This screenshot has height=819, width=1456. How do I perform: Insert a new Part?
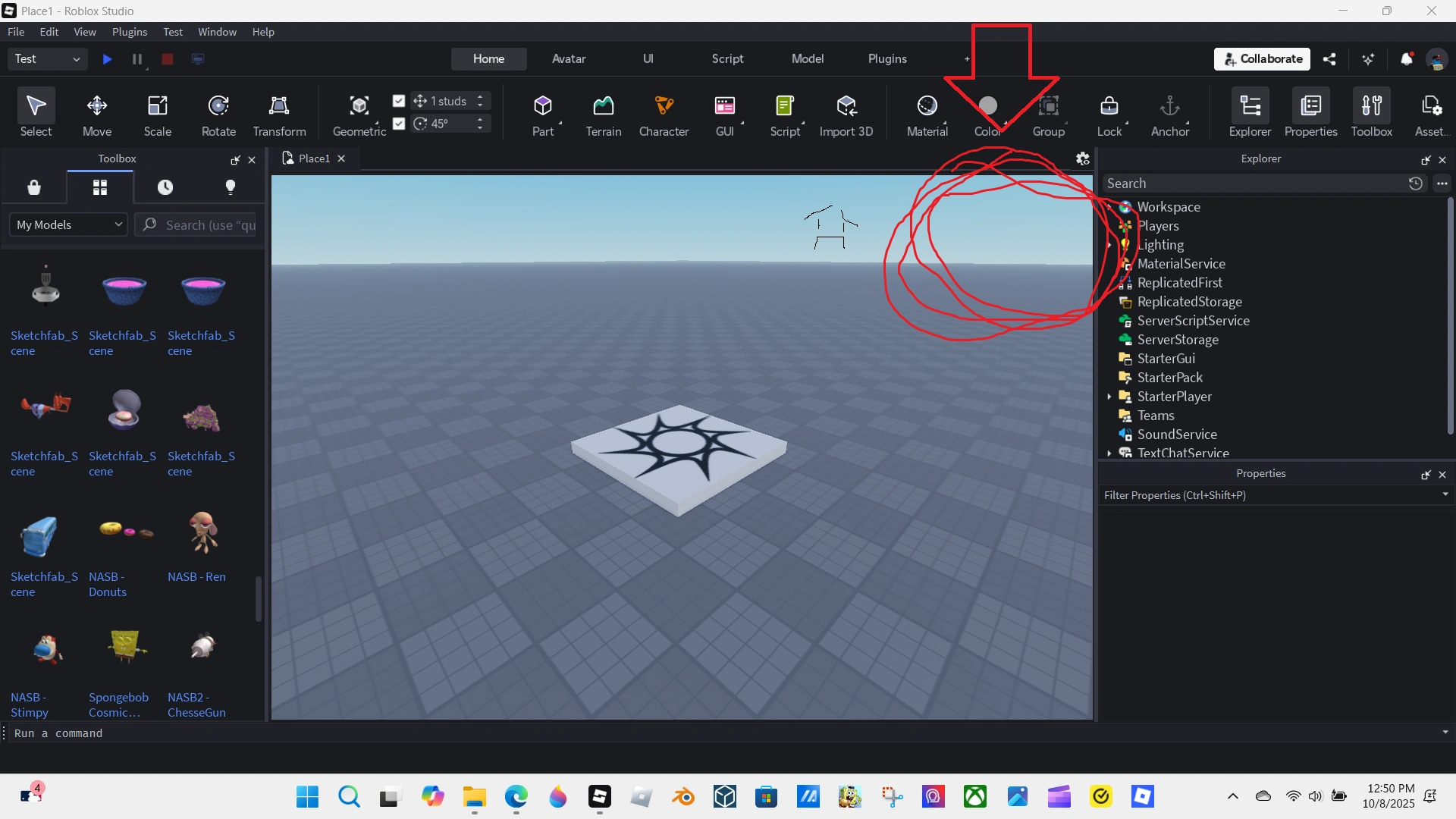(x=543, y=112)
